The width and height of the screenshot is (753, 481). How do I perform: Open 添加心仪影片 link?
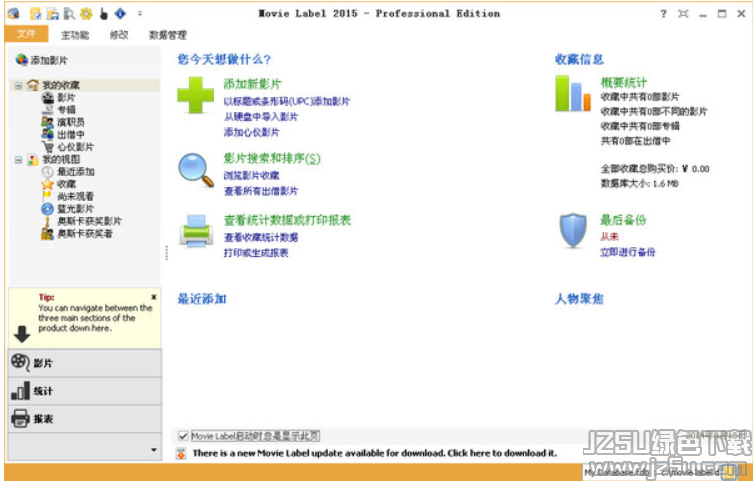pos(252,132)
